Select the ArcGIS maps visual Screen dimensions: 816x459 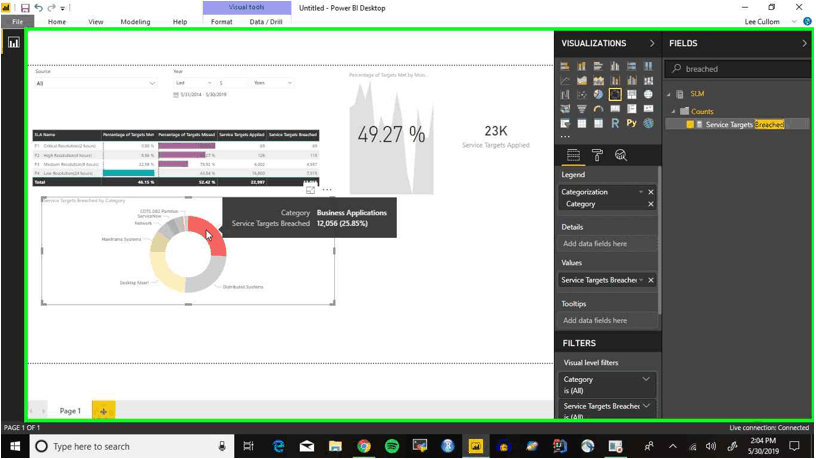[648, 124]
